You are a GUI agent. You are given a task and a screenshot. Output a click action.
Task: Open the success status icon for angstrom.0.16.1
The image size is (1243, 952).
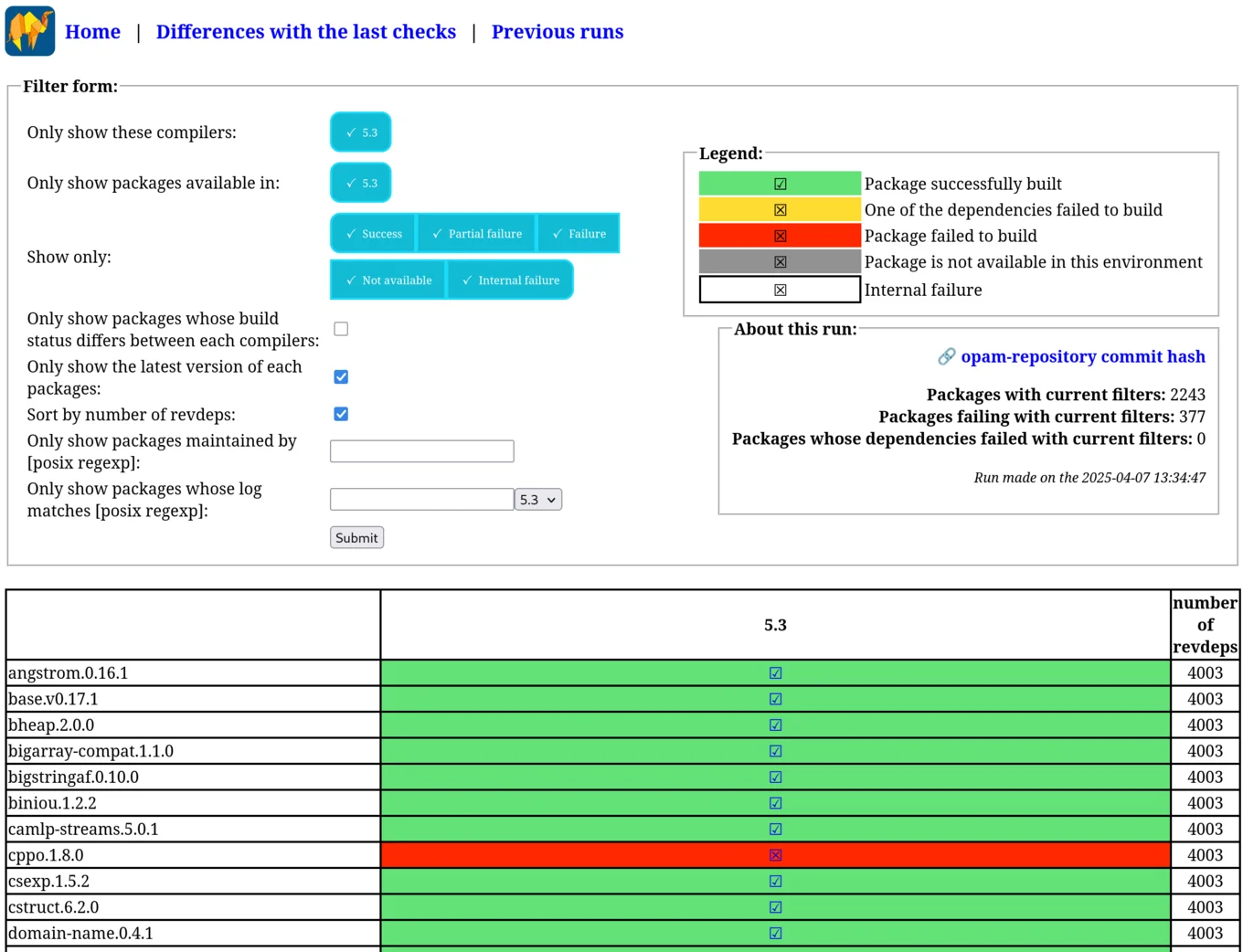click(x=775, y=672)
